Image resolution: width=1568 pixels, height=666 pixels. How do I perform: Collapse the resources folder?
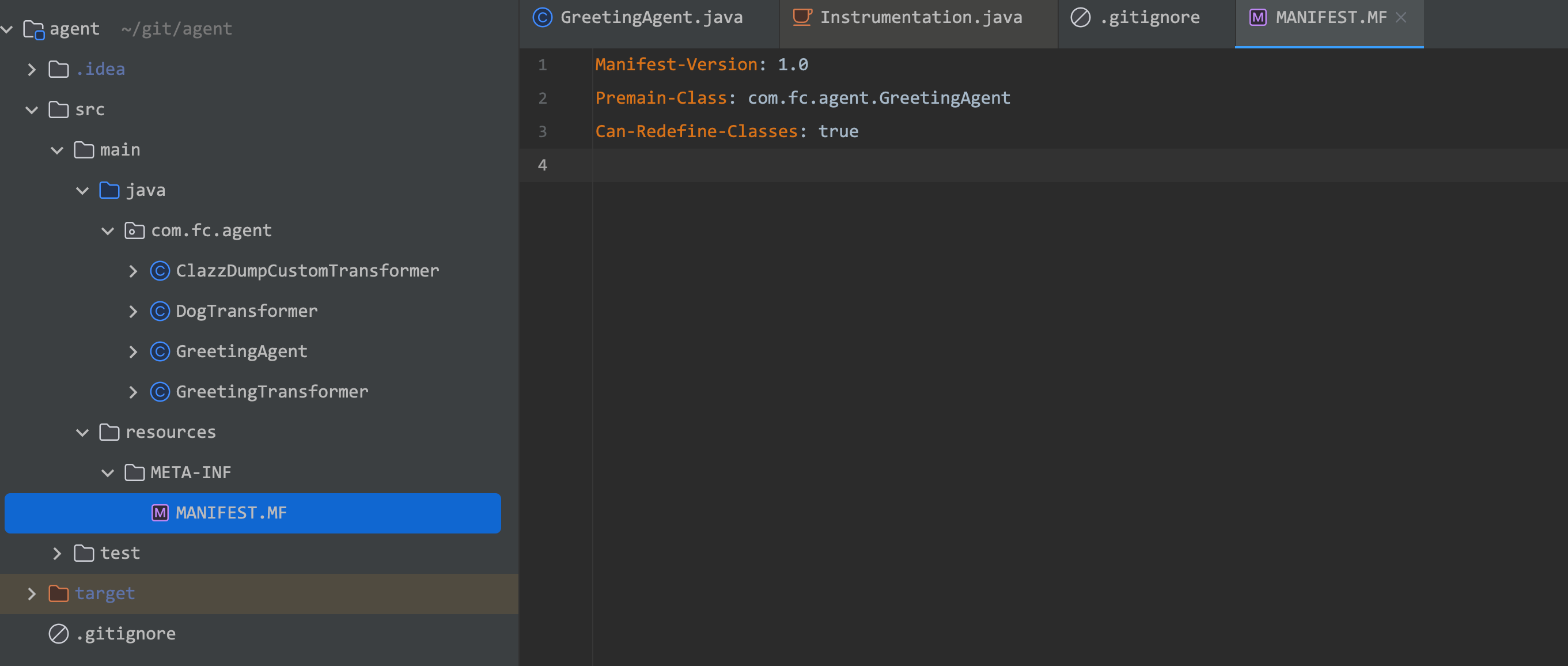83,432
